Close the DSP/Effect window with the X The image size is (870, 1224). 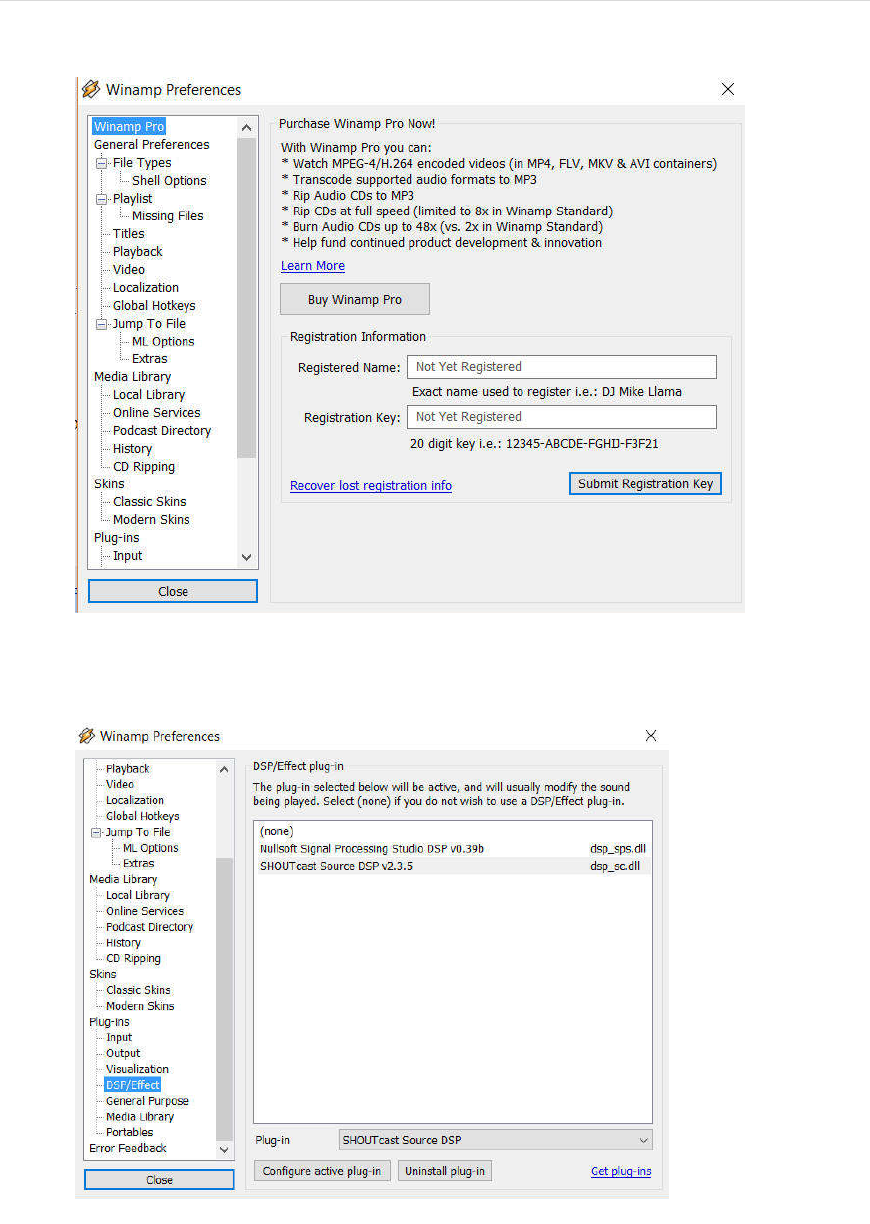coord(651,736)
